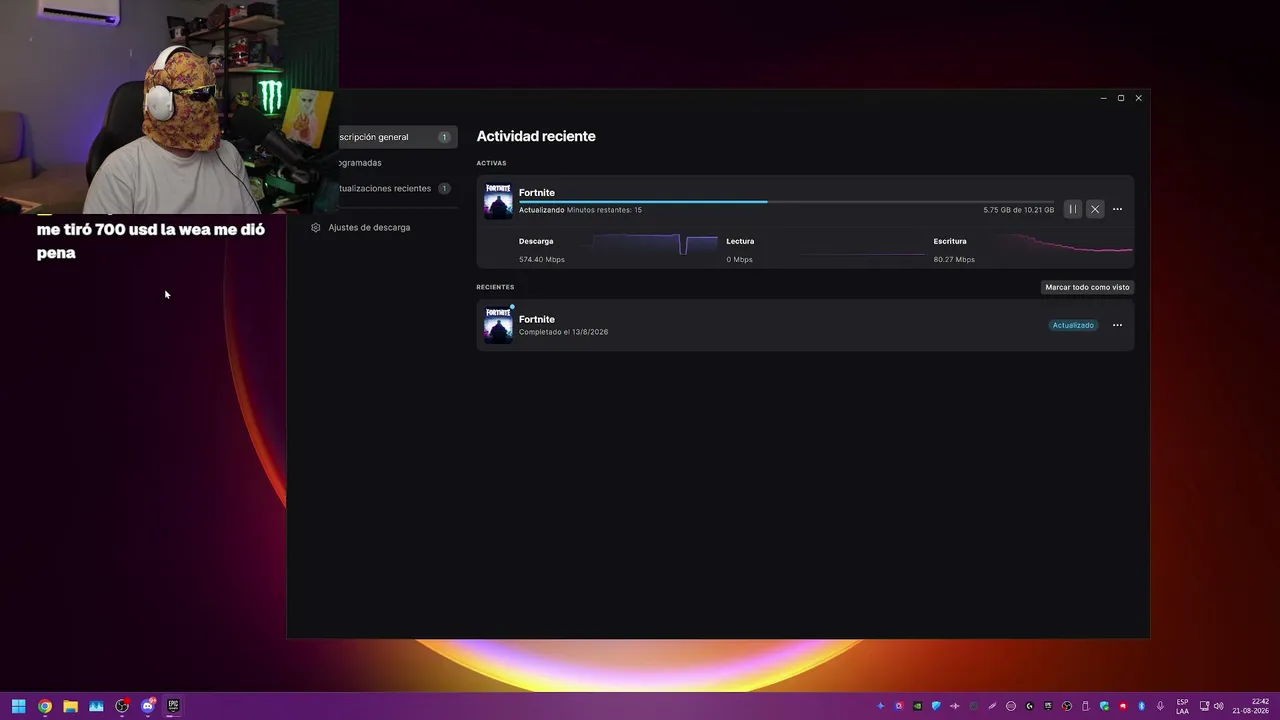Click Marcar todo como visto button

coord(1087,287)
